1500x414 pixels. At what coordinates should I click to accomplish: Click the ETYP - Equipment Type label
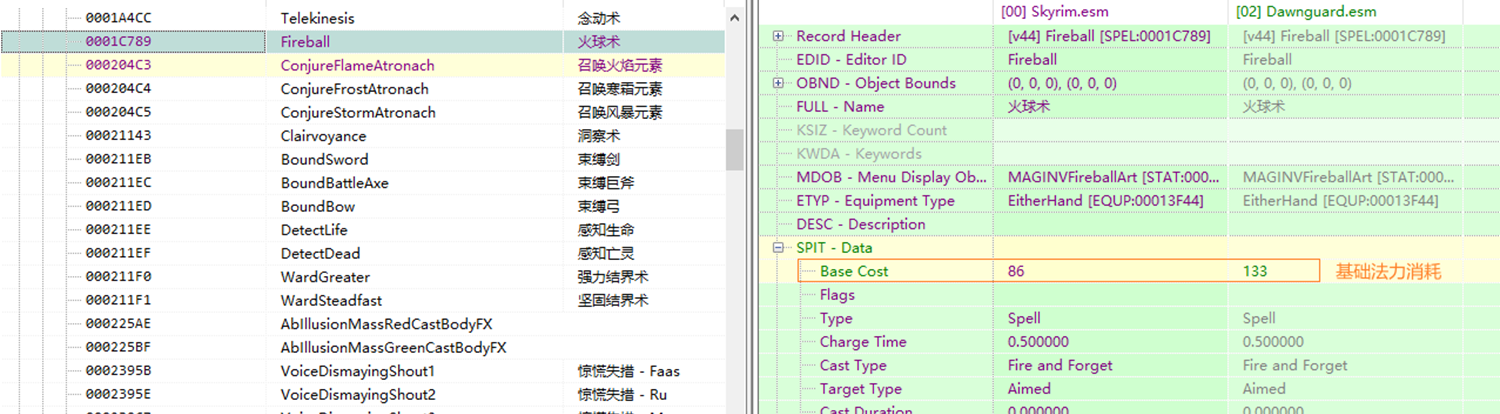(875, 200)
